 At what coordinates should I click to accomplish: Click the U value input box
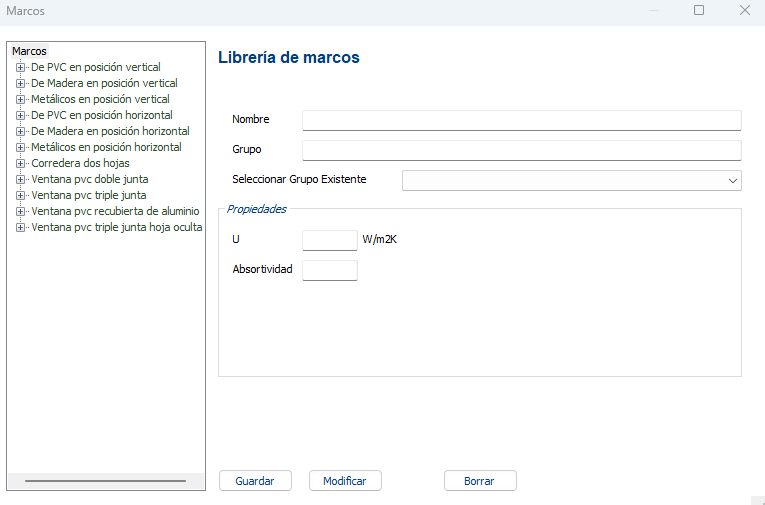(x=329, y=240)
